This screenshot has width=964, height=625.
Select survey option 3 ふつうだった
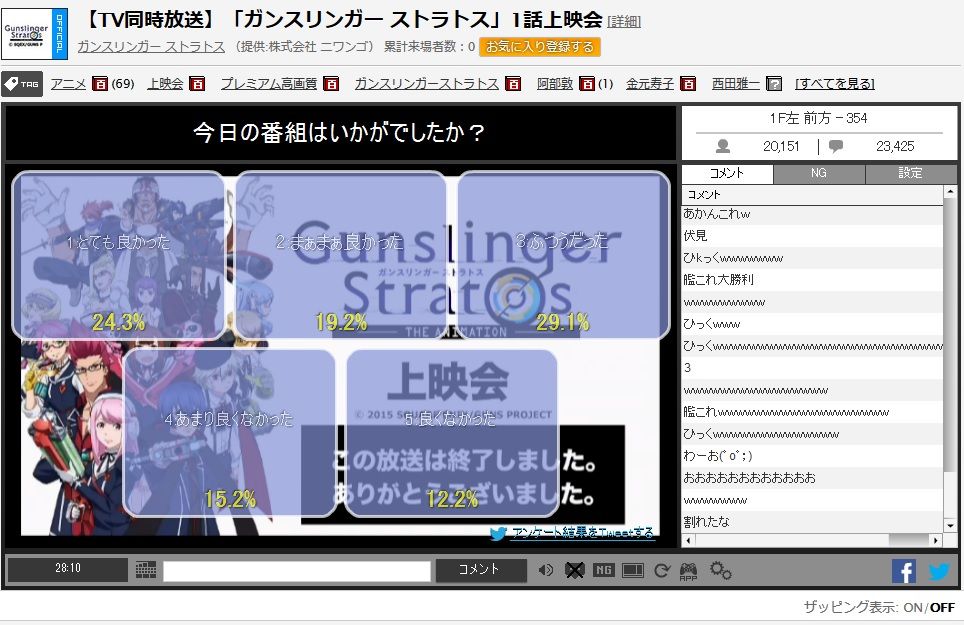point(563,255)
